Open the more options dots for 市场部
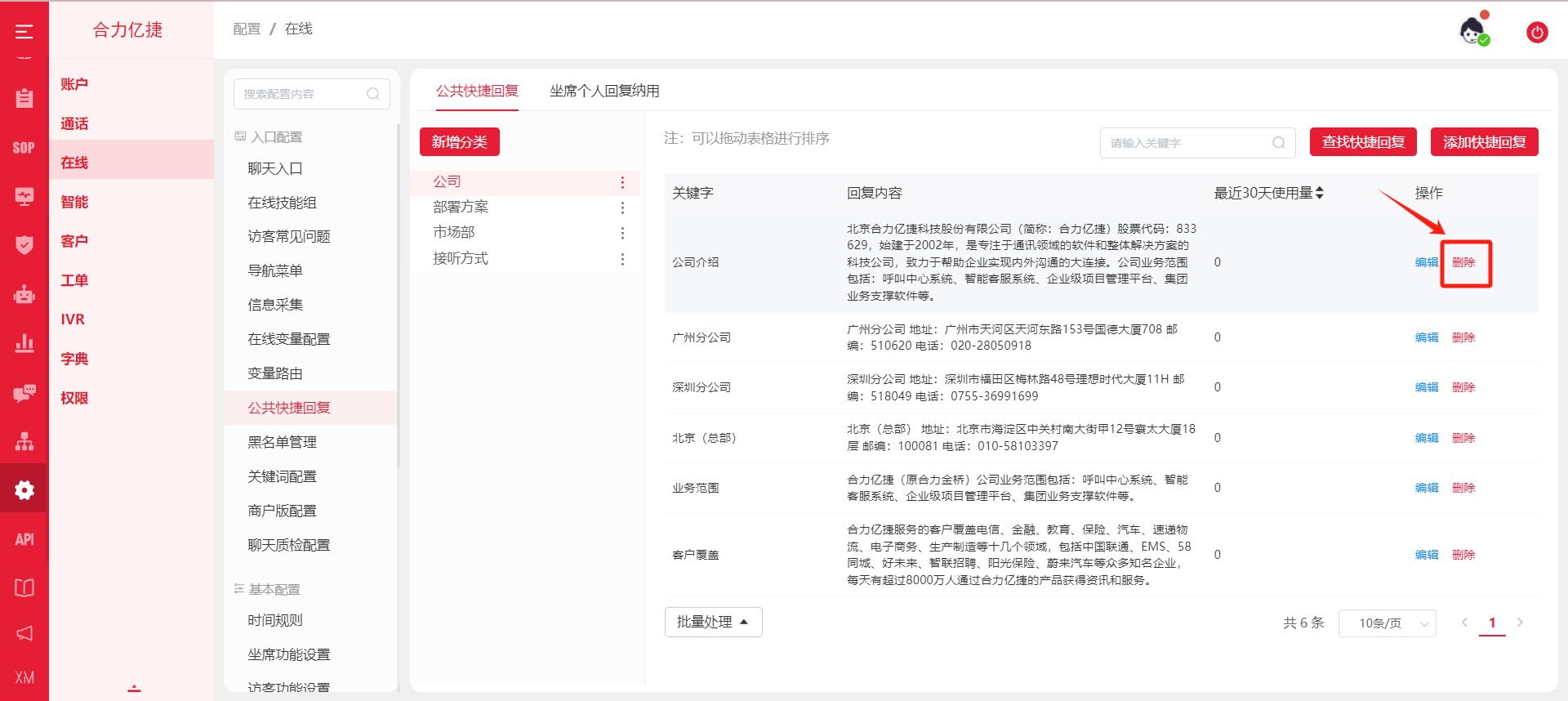 coord(622,233)
